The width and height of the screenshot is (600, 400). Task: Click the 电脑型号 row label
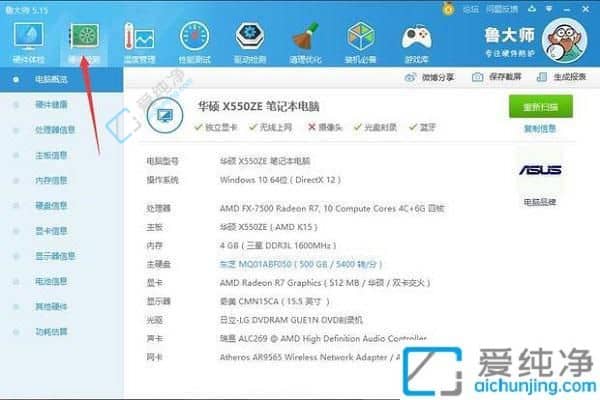pos(162,161)
